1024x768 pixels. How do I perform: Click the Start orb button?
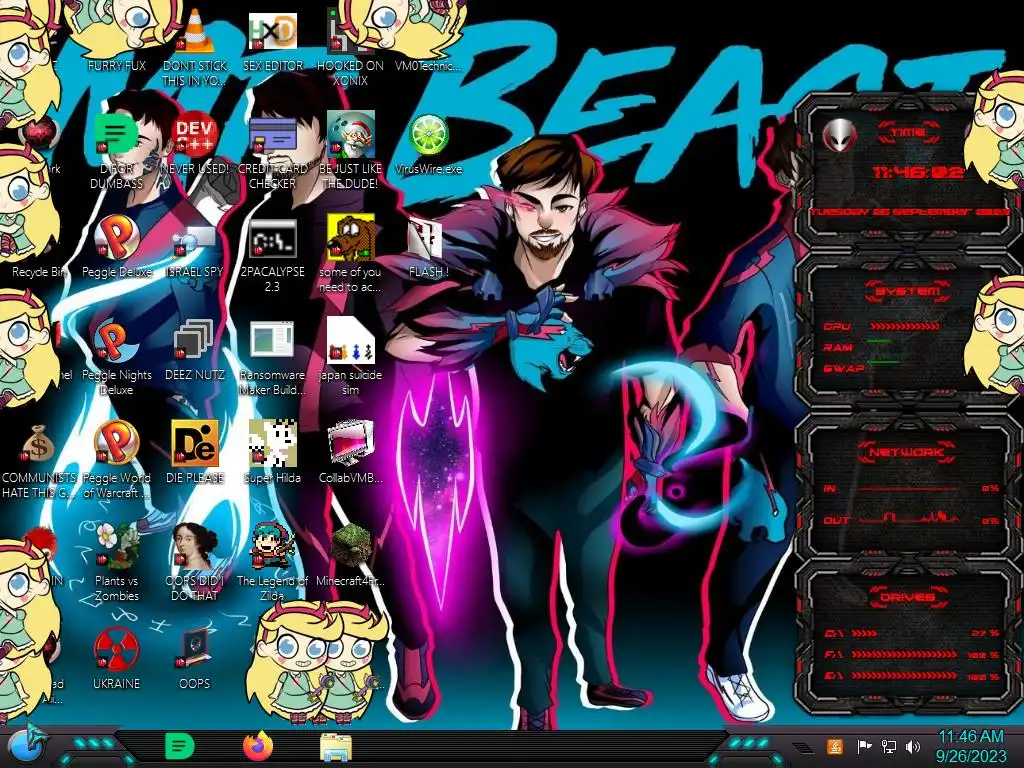(x=26, y=744)
